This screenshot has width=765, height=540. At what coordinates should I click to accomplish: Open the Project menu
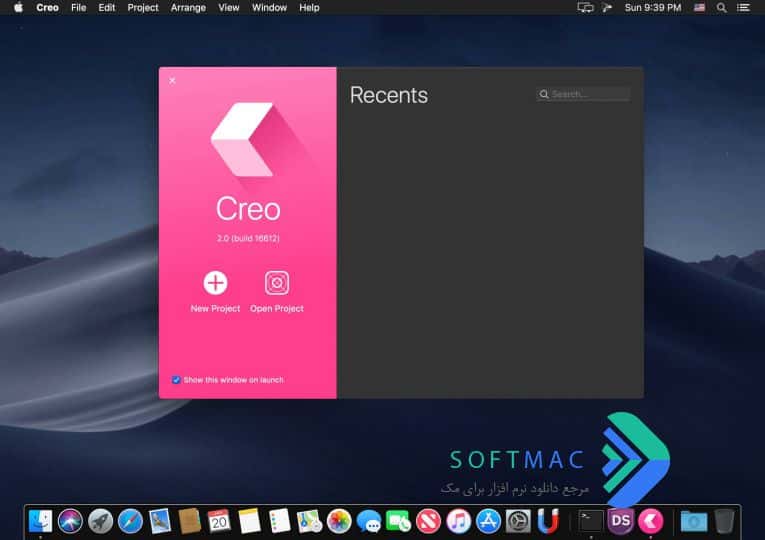pos(142,7)
